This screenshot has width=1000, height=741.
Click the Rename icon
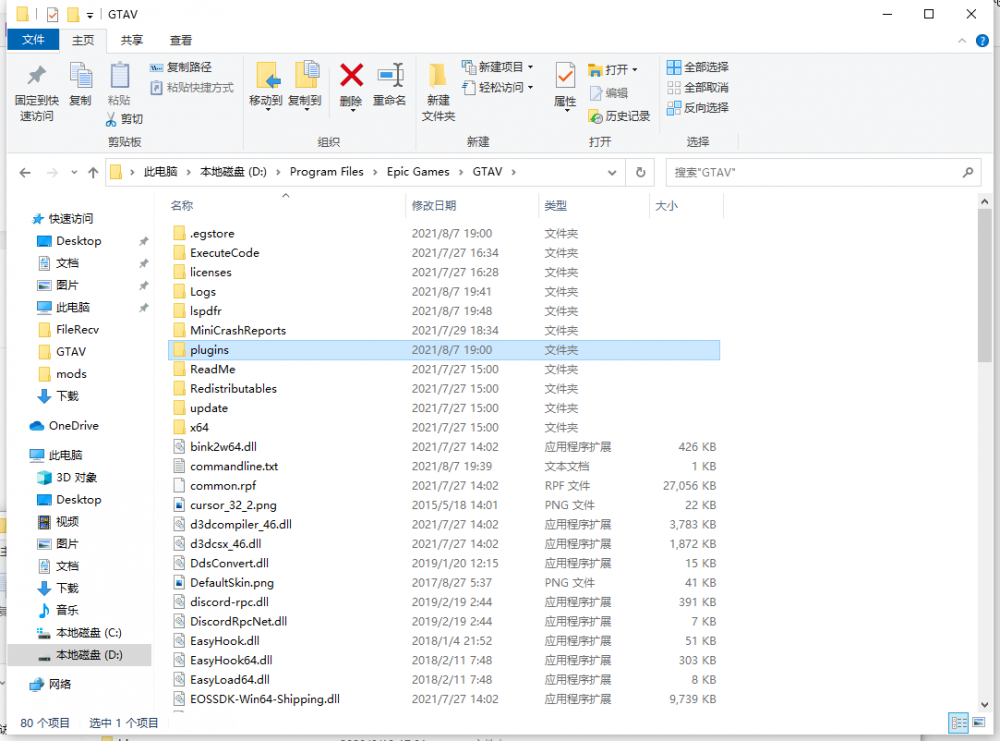[x=390, y=75]
